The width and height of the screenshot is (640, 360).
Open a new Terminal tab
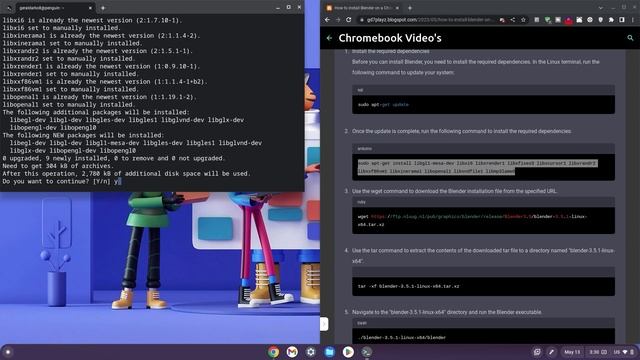(103, 8)
